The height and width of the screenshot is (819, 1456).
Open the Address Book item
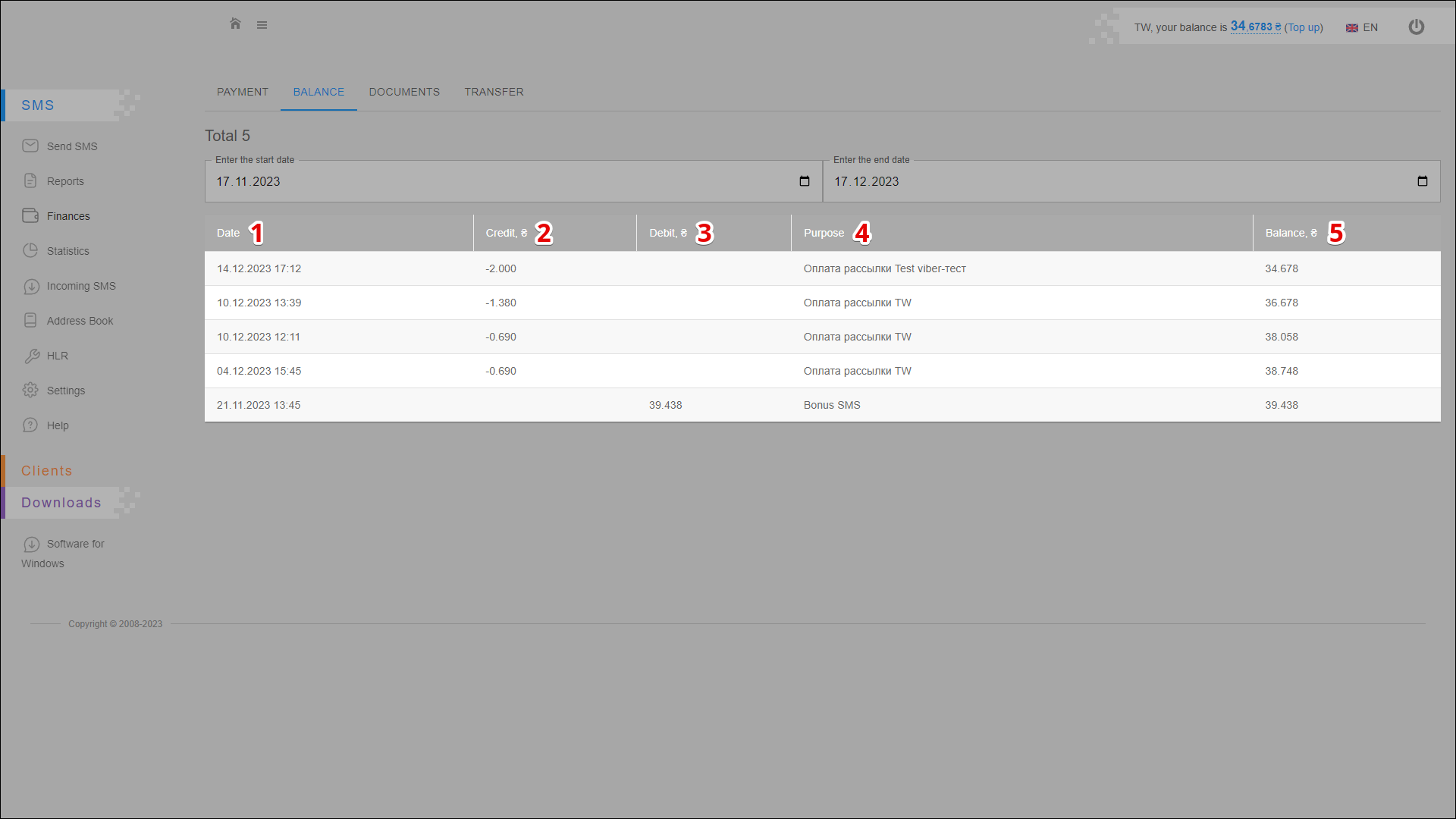[x=80, y=321]
